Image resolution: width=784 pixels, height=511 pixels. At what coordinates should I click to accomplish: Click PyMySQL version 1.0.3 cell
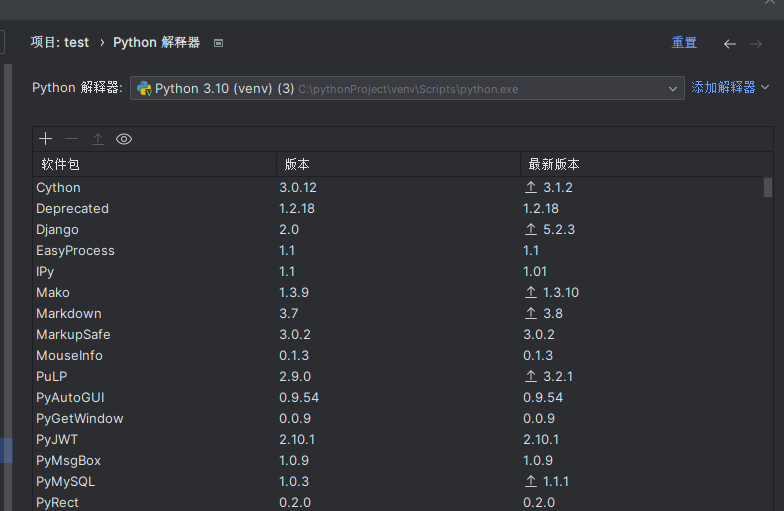pos(294,482)
